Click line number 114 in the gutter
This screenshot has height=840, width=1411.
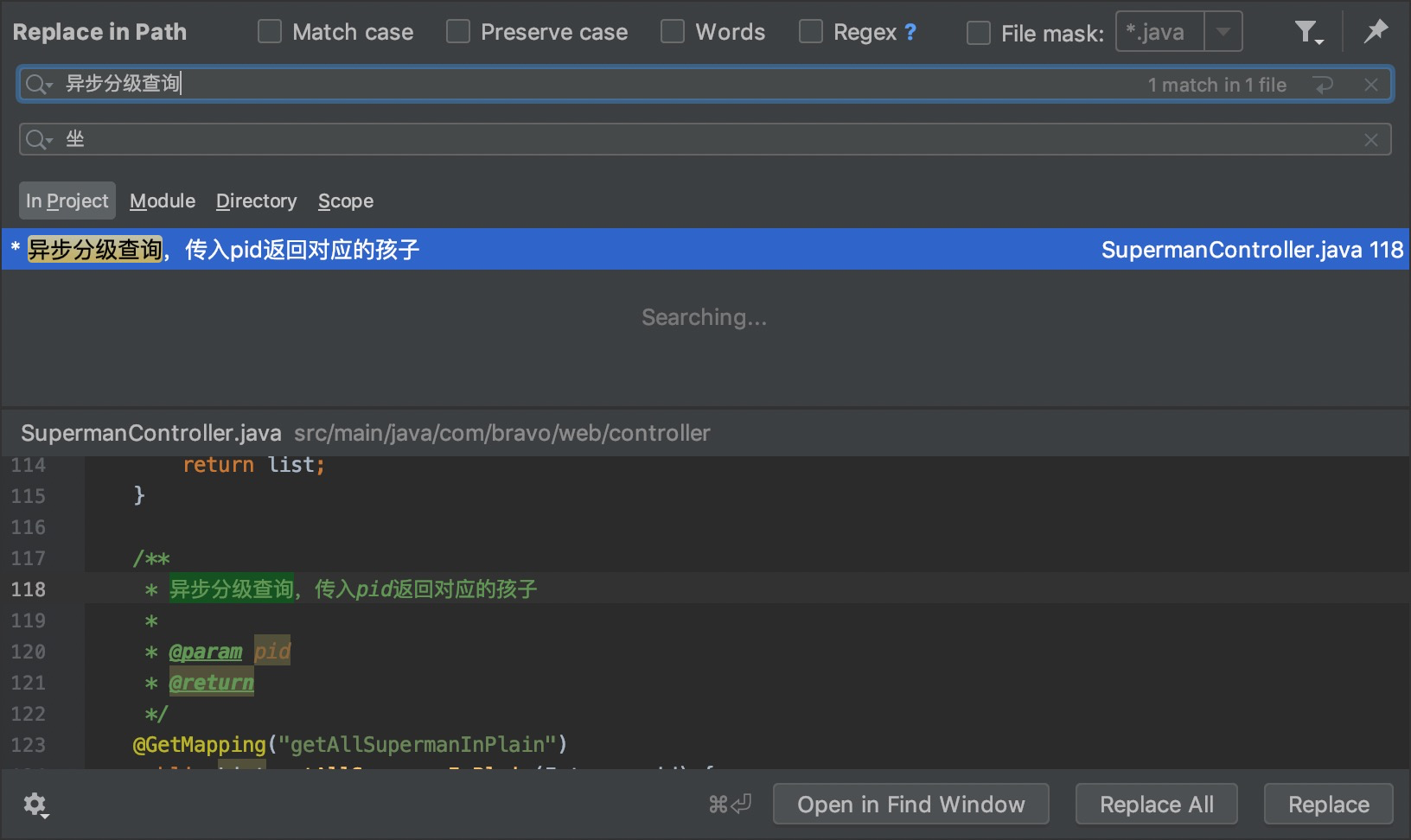(x=29, y=465)
